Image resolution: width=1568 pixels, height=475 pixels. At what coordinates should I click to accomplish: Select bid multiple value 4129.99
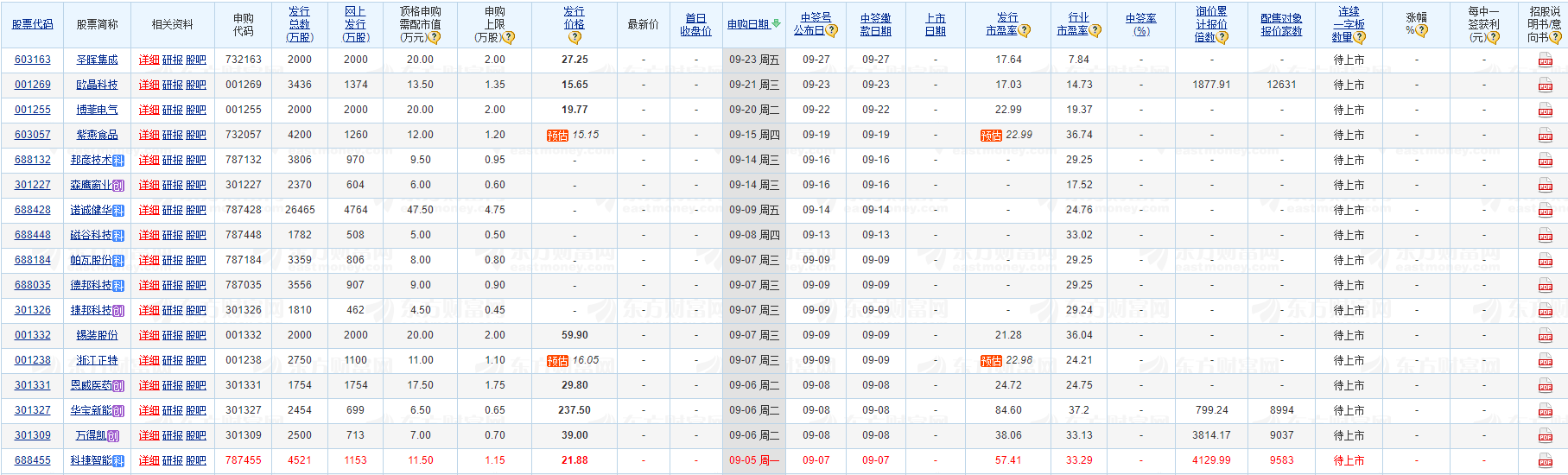[1211, 460]
